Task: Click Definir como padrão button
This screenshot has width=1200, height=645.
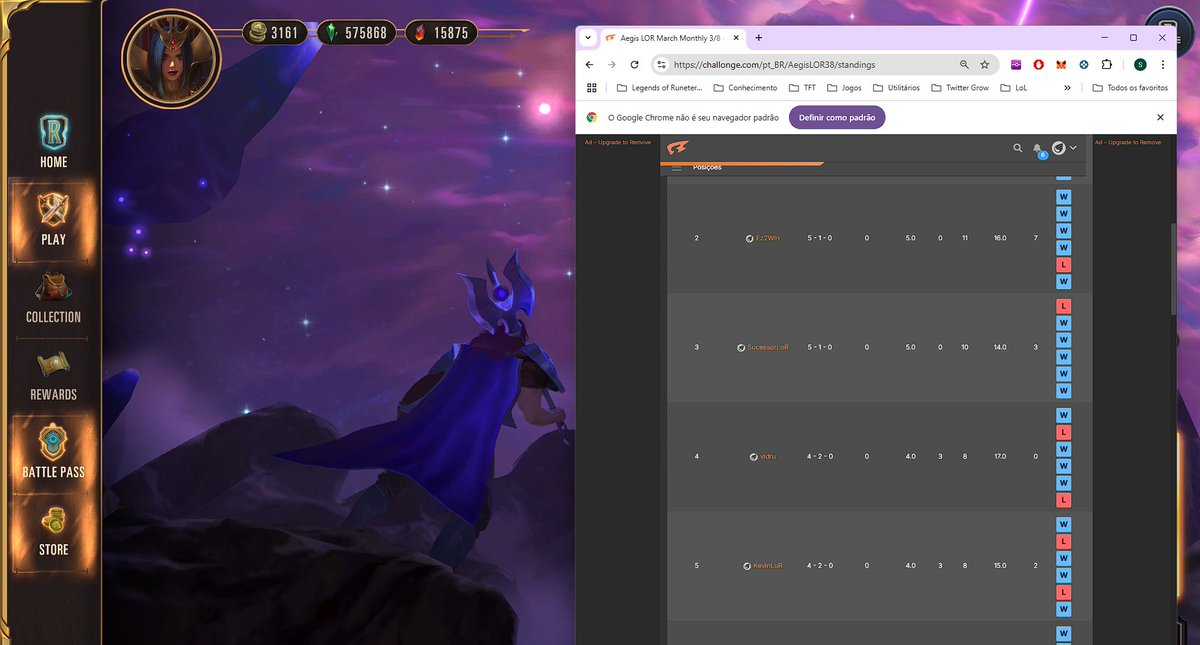Action: [x=837, y=117]
